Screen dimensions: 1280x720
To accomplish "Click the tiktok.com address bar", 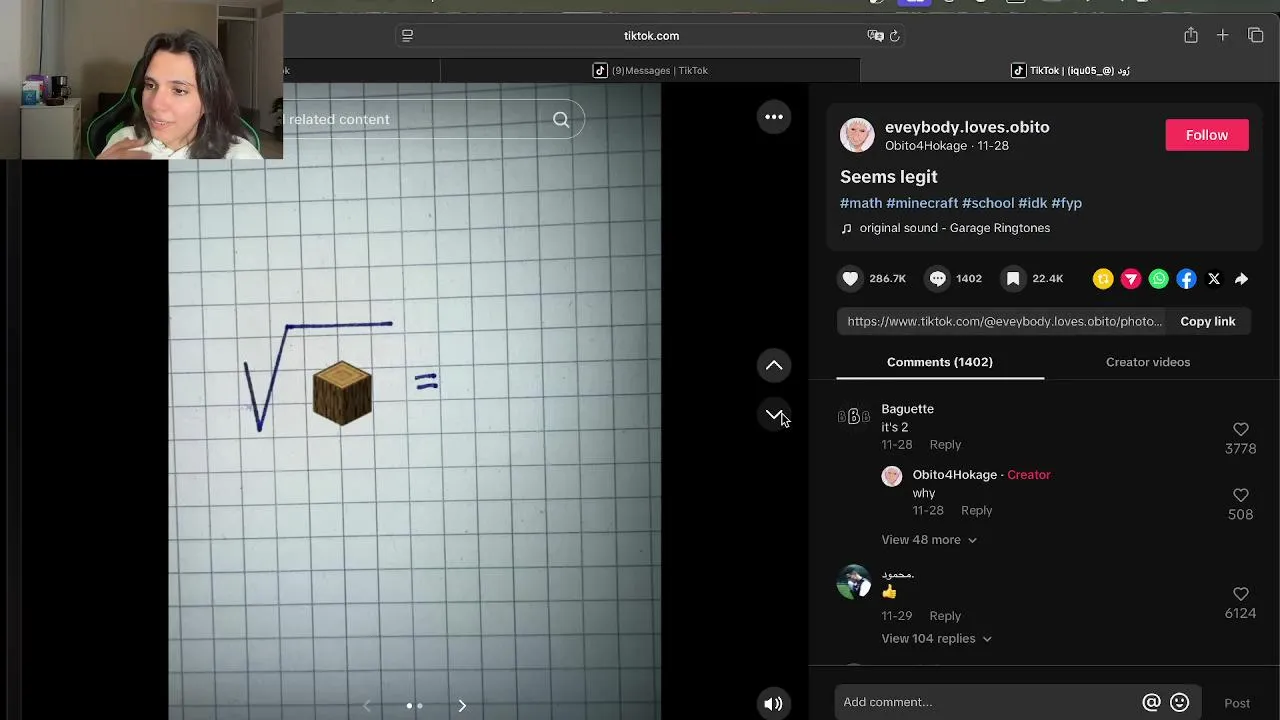I will pyautogui.click(x=651, y=36).
